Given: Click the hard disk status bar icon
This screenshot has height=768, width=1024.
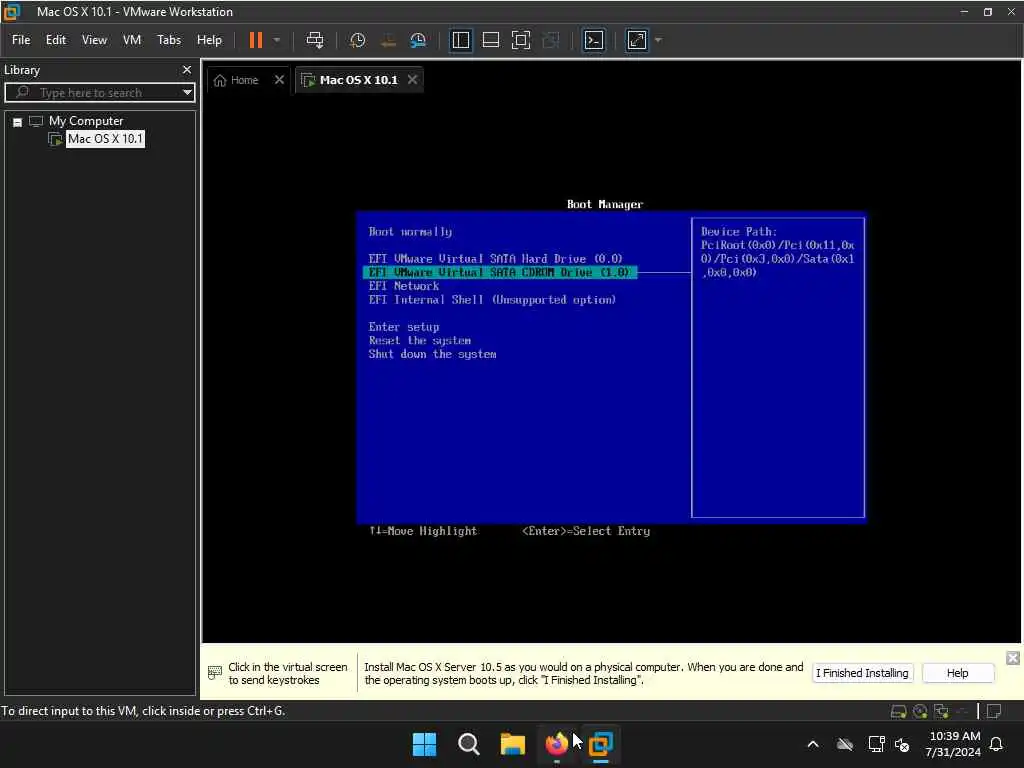Looking at the screenshot, I should pyautogui.click(x=899, y=712).
